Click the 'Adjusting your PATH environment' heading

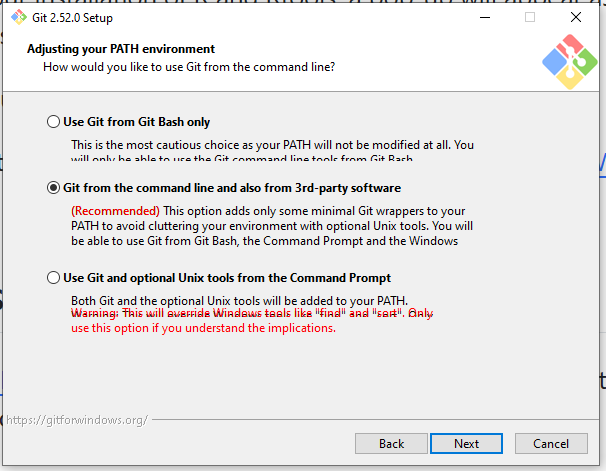121,49
